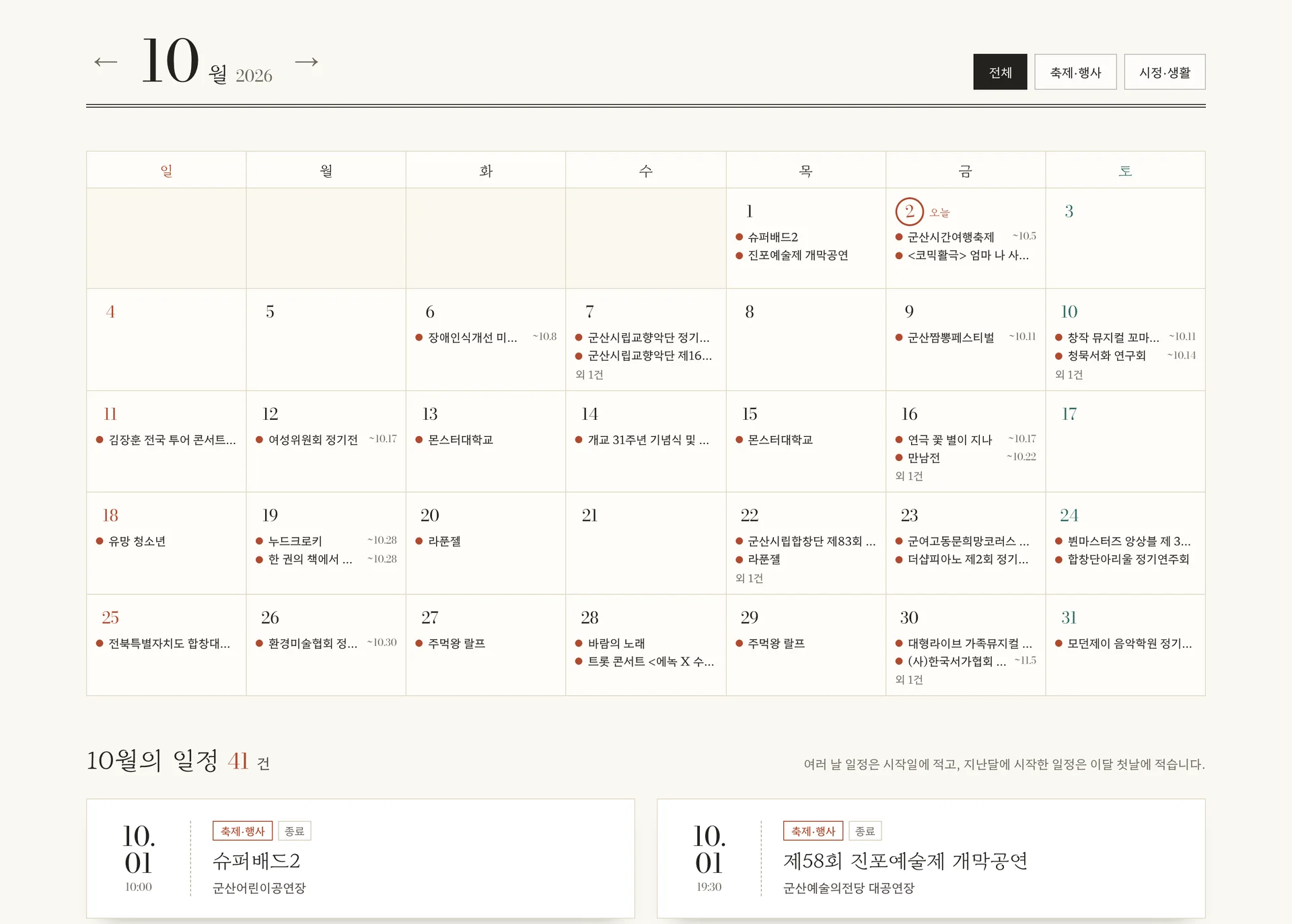Viewport: 1292px width, 924px height.
Task: Go to next month with right arrow
Action: 306,62
